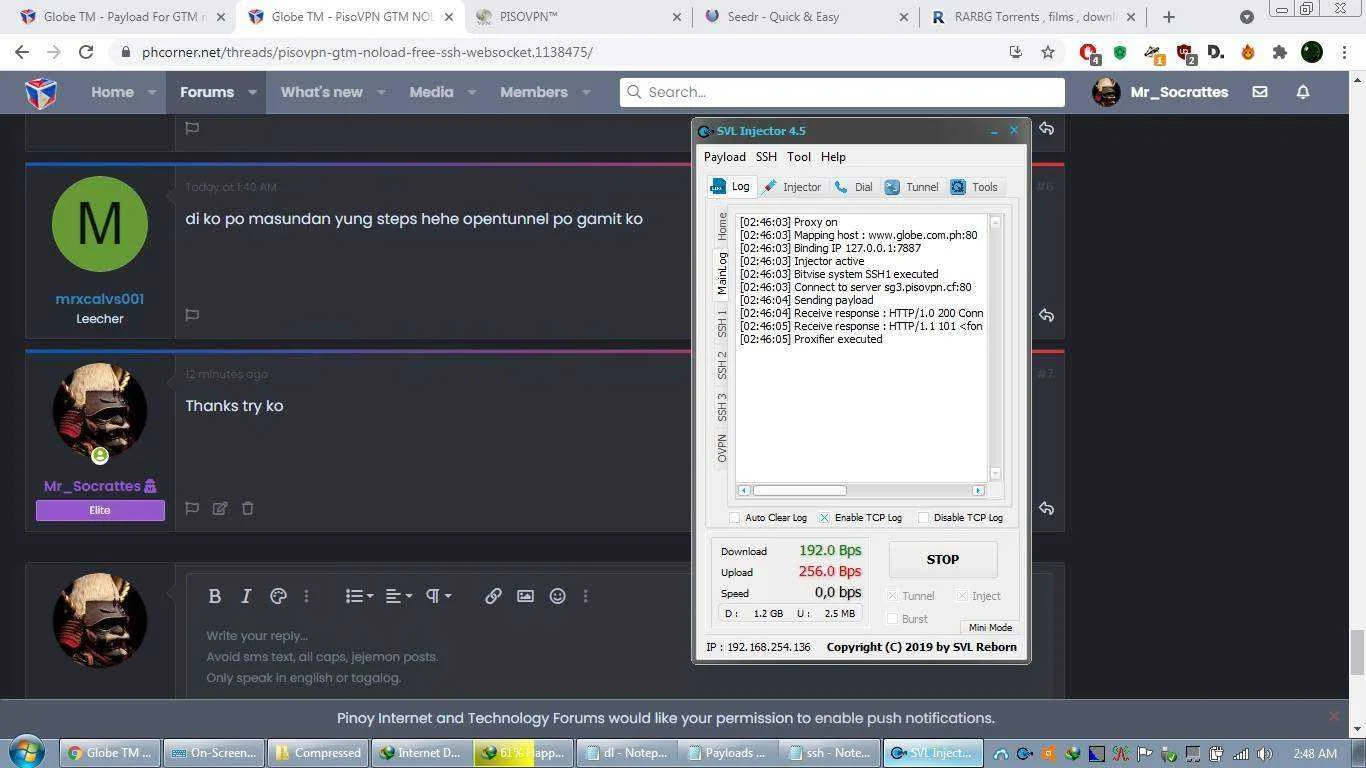Focus the forum Search field

(842, 92)
